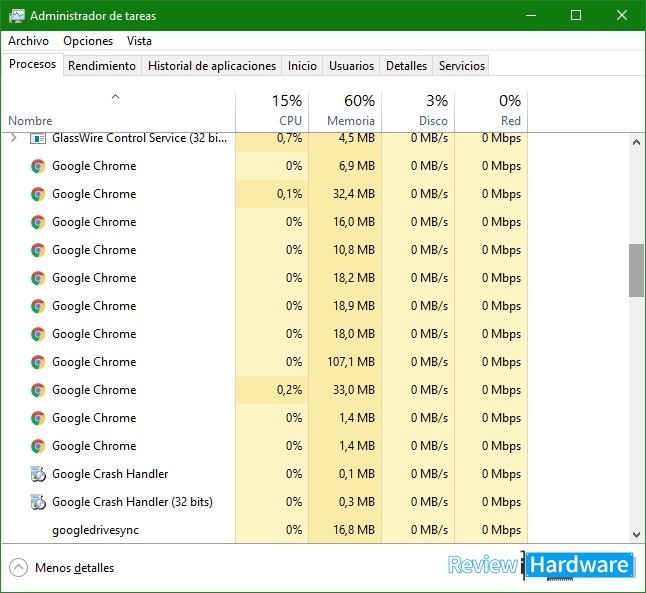Switch to the Servicios tab
Image resolution: width=646 pixels, height=593 pixels.
[x=462, y=66]
